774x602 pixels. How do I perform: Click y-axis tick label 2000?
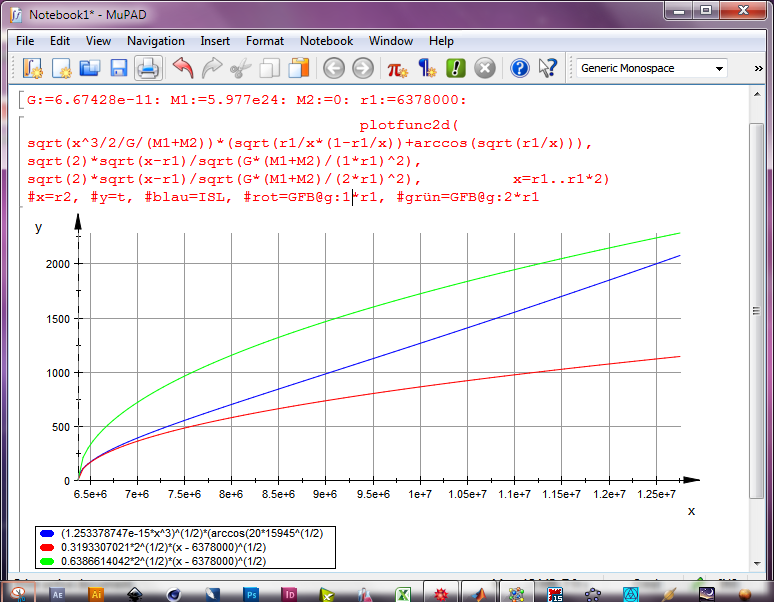(x=58, y=264)
